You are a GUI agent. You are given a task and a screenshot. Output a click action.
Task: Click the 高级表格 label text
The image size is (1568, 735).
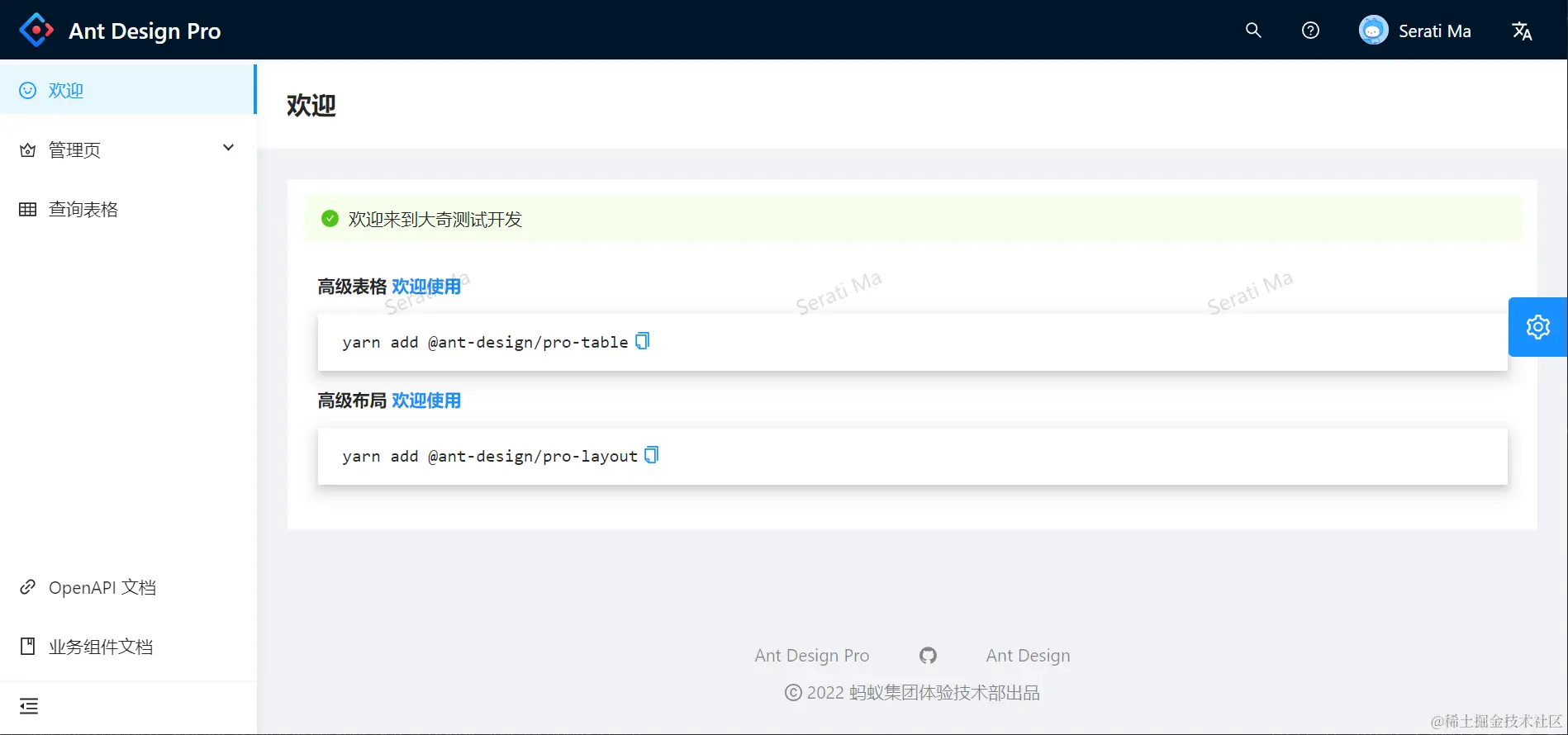click(x=352, y=287)
